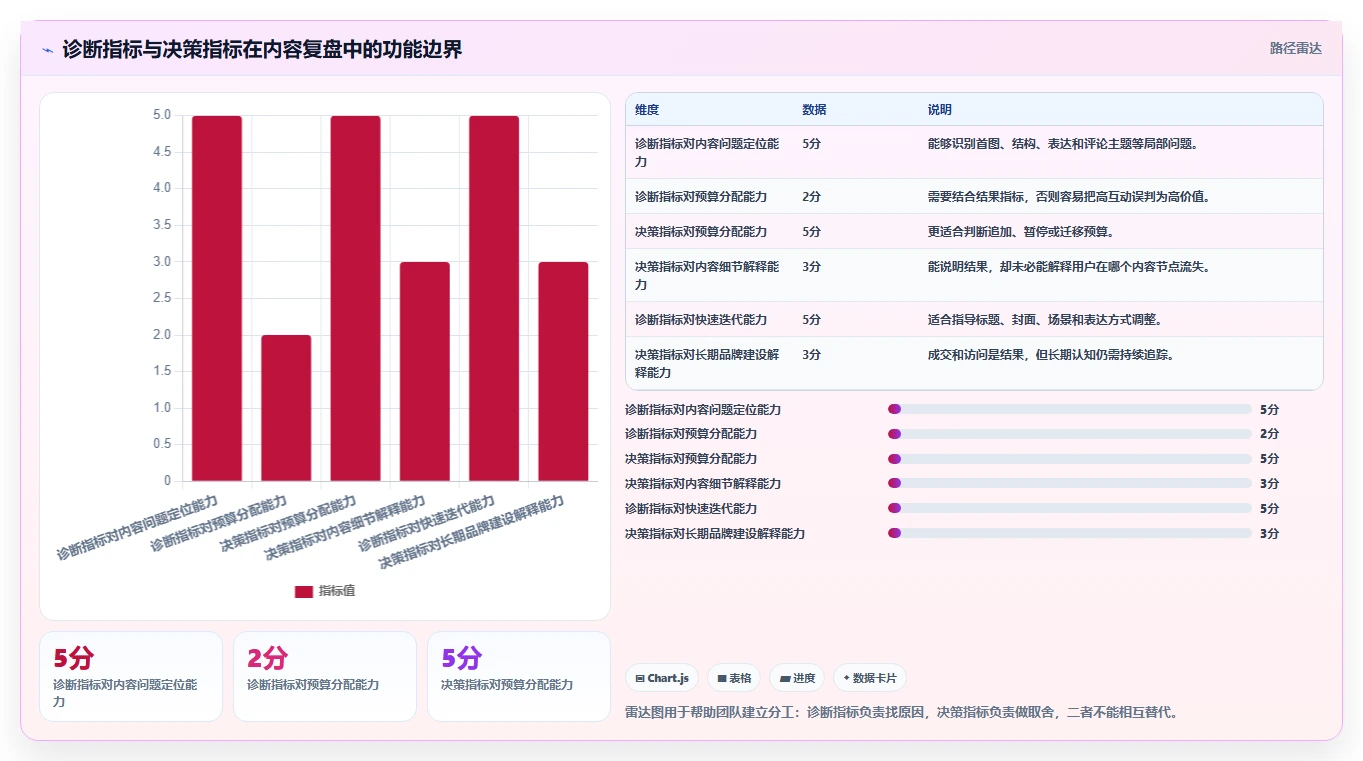The width and height of the screenshot is (1363, 761).
Task: Click the description 成交和访问是结果，但长期认知仍需持续追踪
Action: click(x=1051, y=354)
